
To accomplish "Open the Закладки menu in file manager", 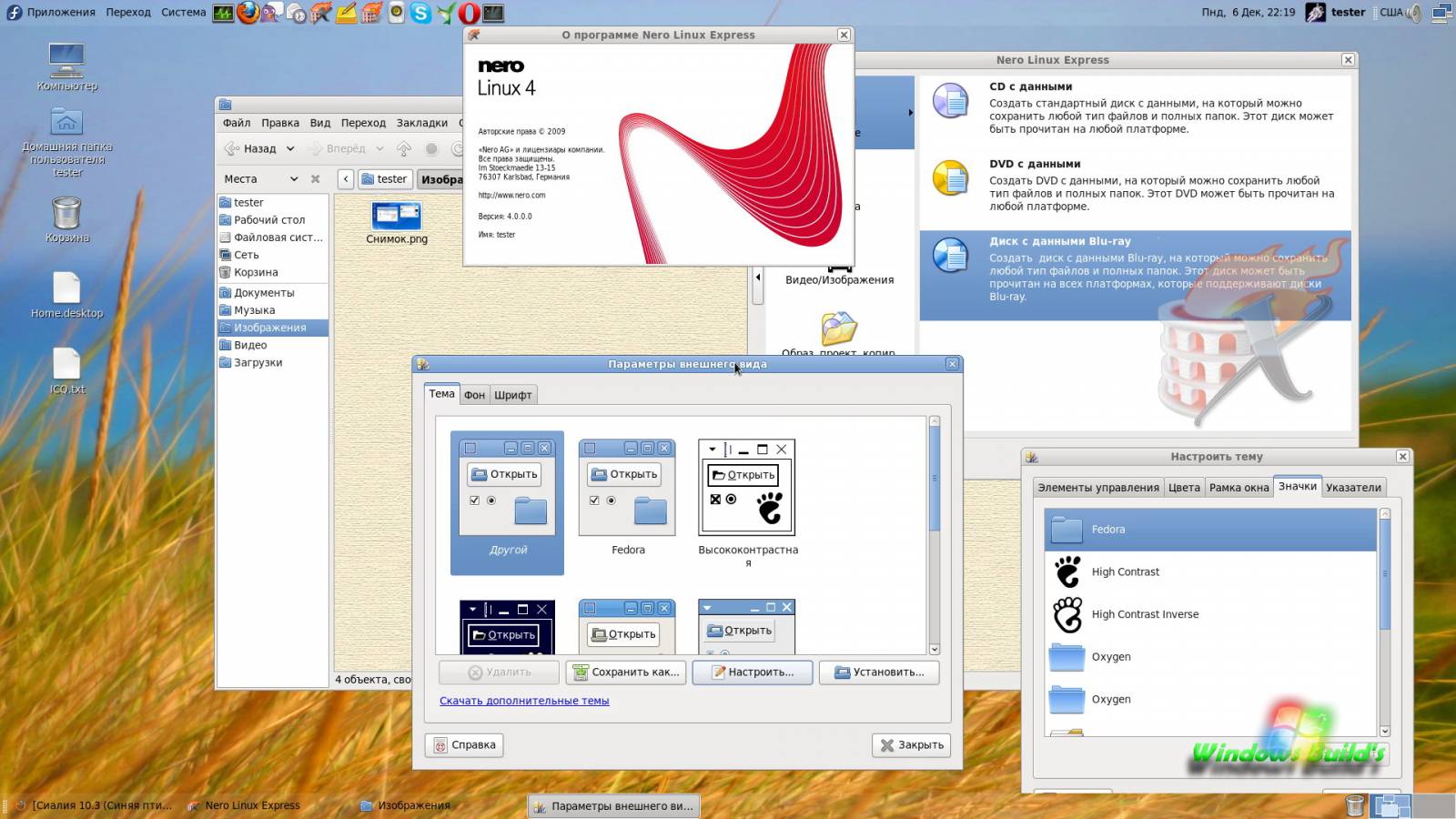I will click(x=422, y=123).
